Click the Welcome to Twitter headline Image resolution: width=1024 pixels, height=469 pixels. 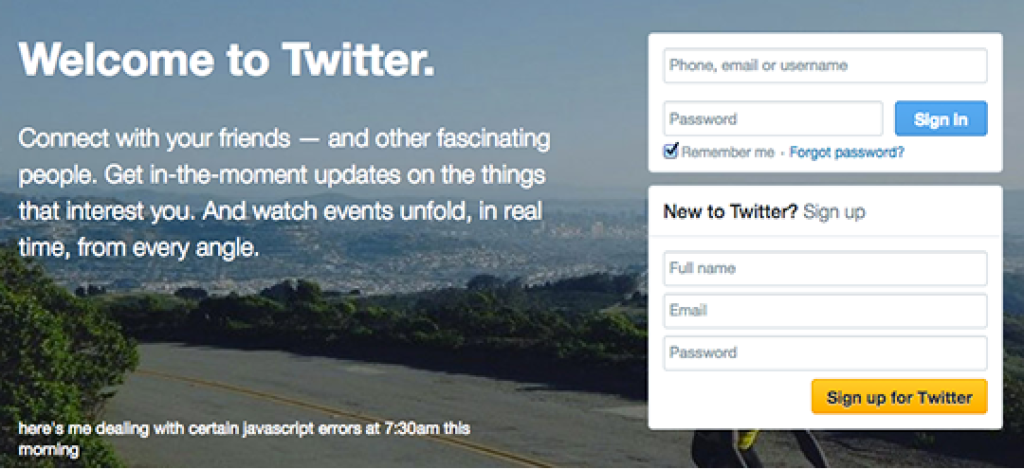tap(227, 59)
